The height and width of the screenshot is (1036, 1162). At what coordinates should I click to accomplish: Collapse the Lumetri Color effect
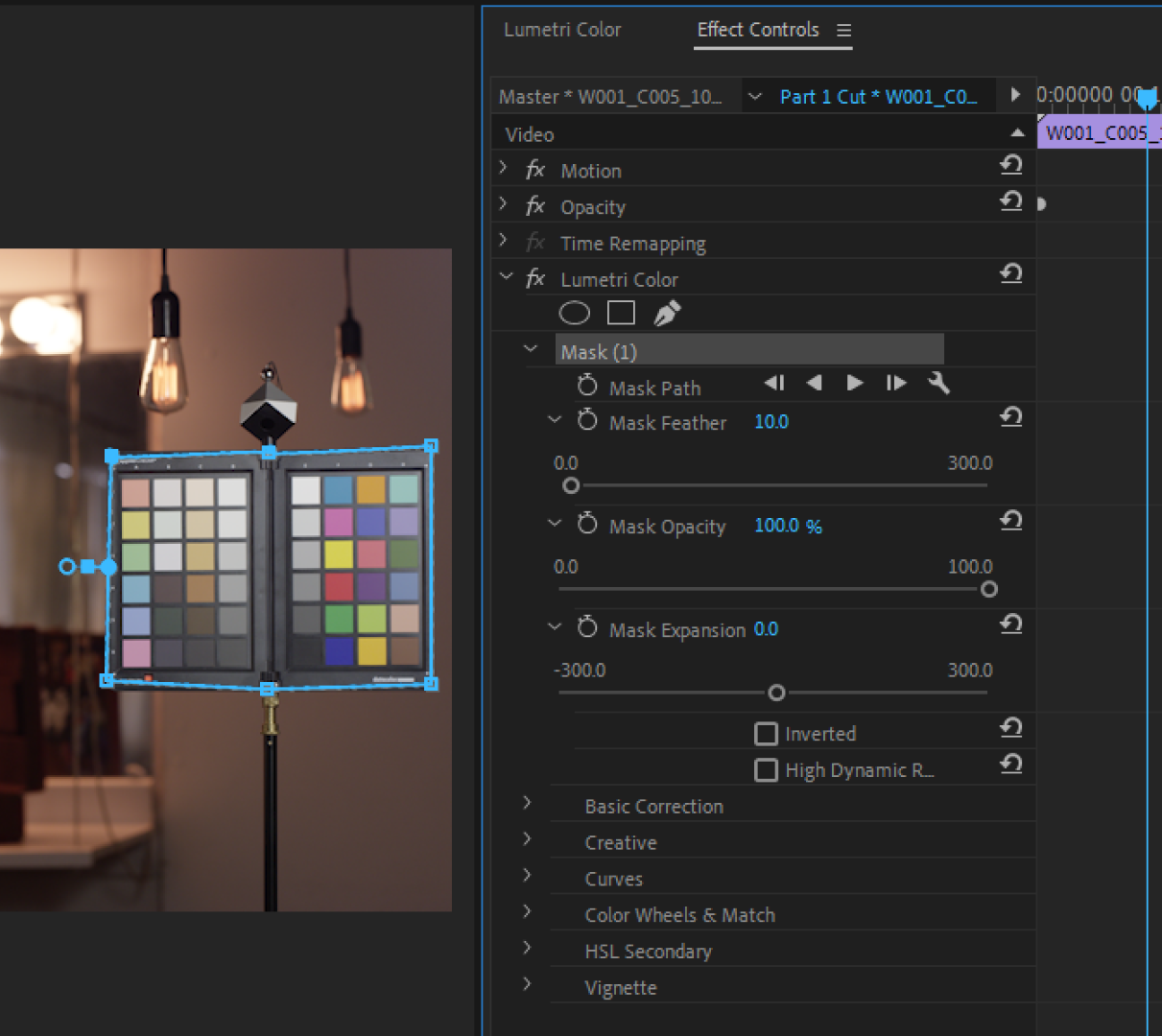point(506,277)
